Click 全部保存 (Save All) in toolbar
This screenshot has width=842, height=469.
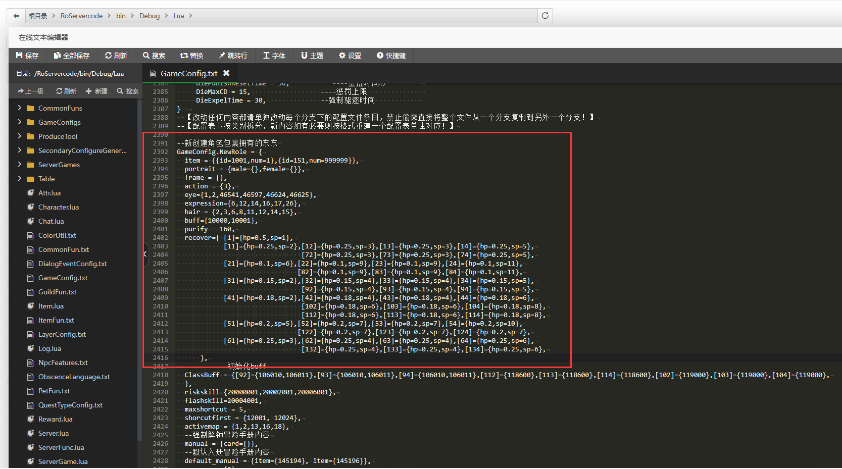(70, 55)
